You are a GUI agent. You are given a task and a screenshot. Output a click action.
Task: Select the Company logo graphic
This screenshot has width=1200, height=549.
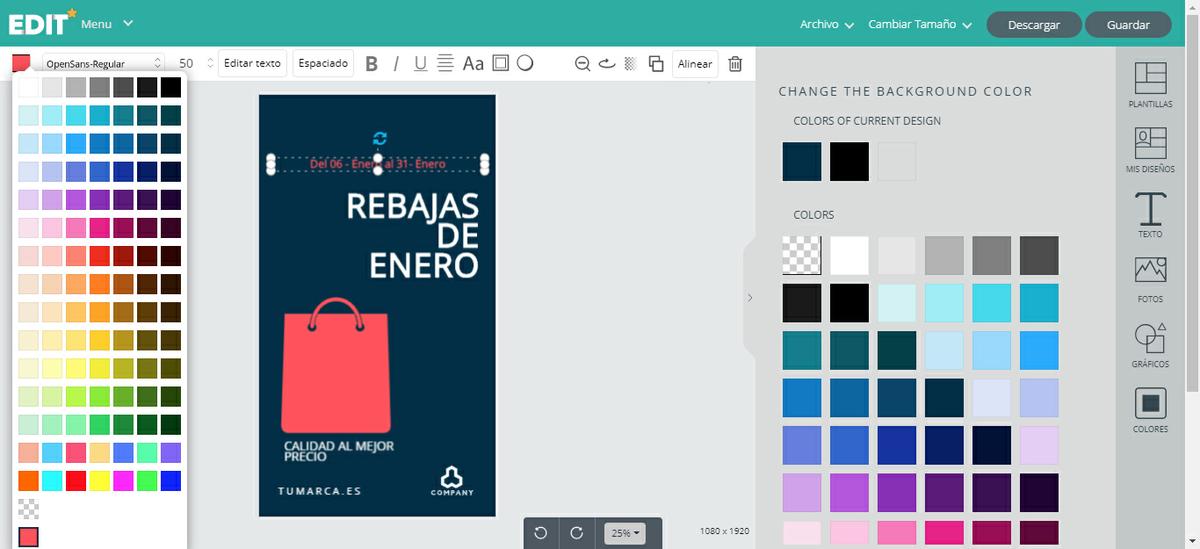coord(452,481)
